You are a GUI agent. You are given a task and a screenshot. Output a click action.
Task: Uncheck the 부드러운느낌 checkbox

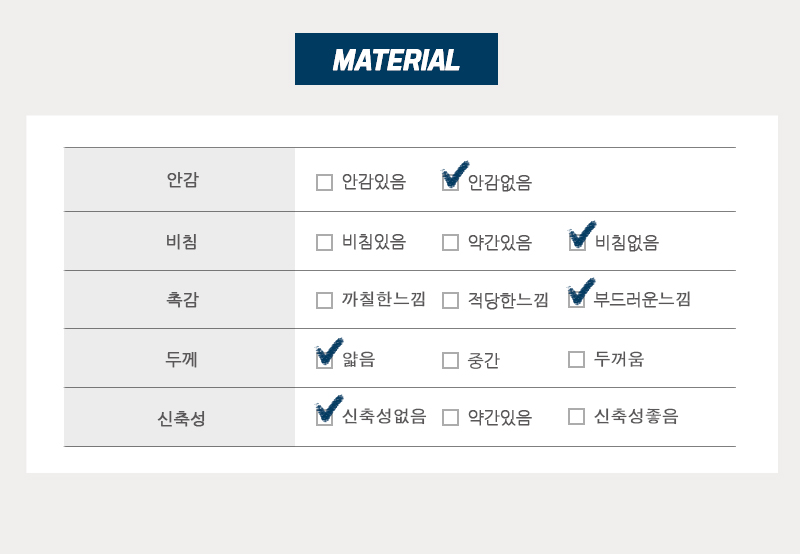click(577, 299)
